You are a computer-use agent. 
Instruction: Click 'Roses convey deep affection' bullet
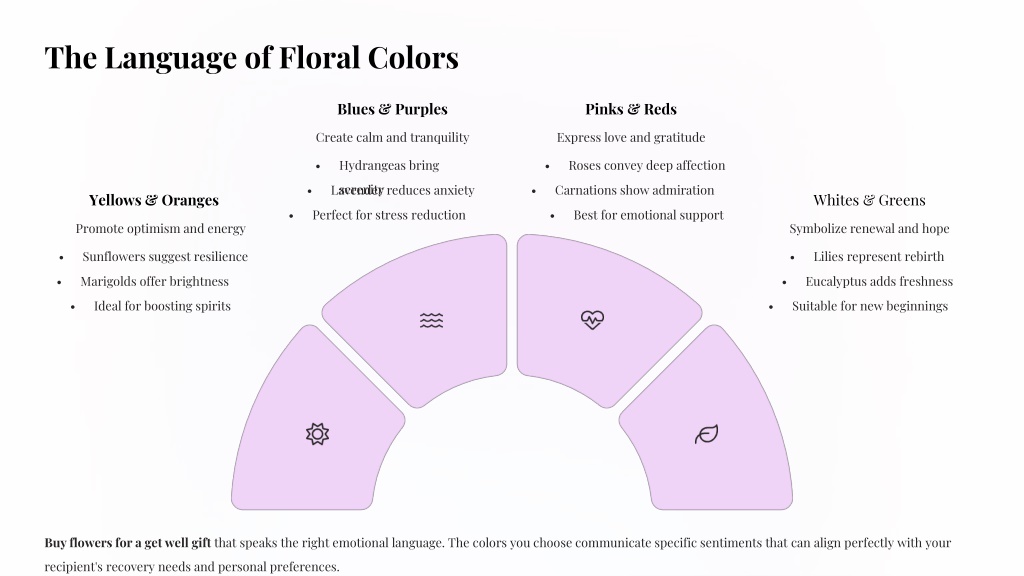click(647, 165)
